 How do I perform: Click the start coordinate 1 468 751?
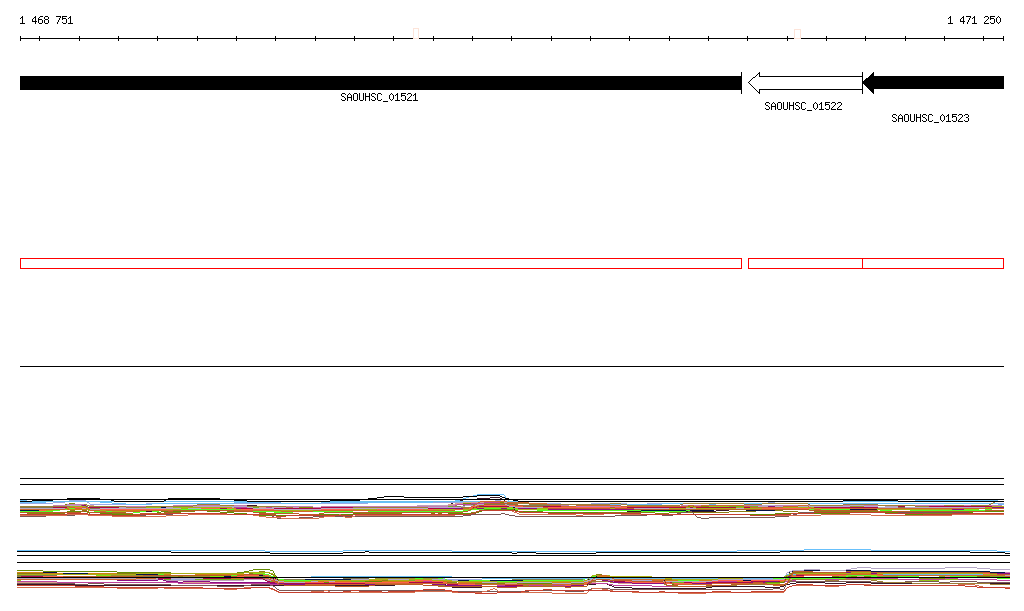(46, 20)
